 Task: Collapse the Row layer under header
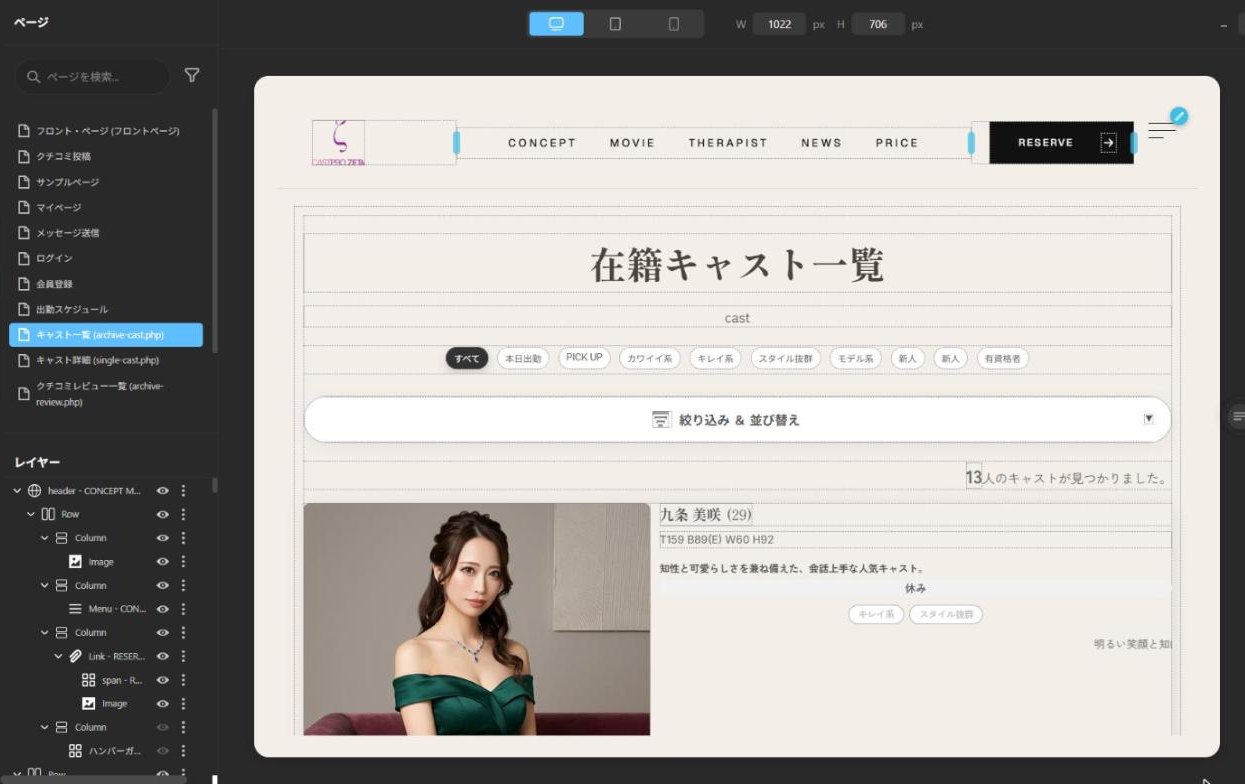tap(30, 514)
